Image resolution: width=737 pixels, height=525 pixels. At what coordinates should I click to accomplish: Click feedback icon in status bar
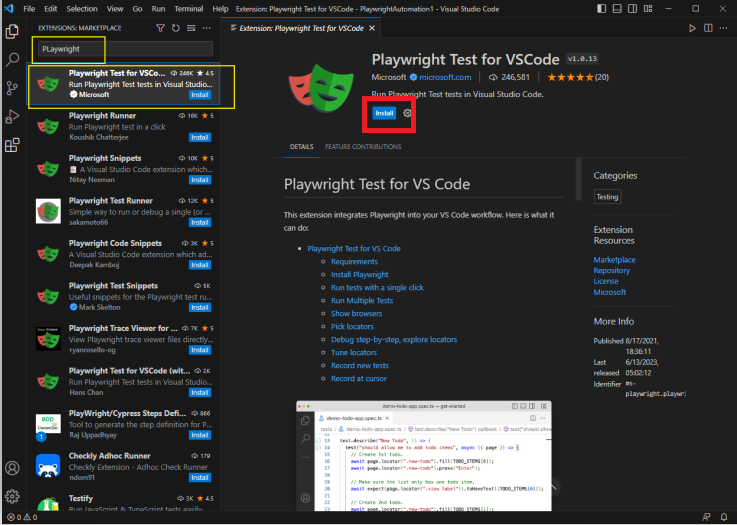(706, 517)
